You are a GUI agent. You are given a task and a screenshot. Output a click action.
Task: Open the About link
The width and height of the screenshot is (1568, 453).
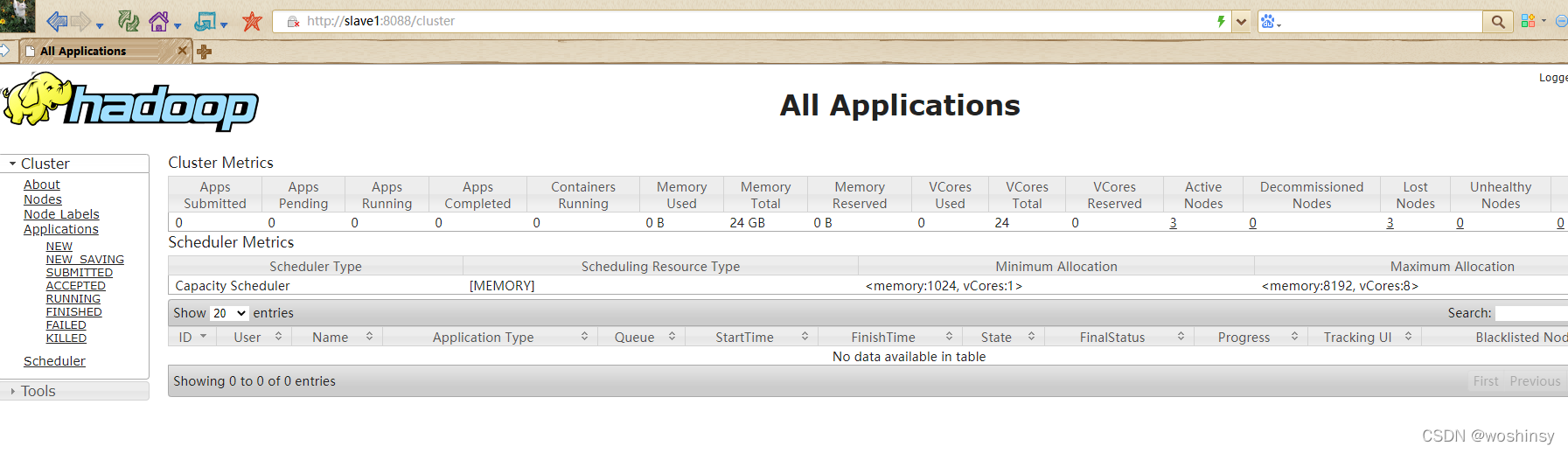click(x=42, y=185)
